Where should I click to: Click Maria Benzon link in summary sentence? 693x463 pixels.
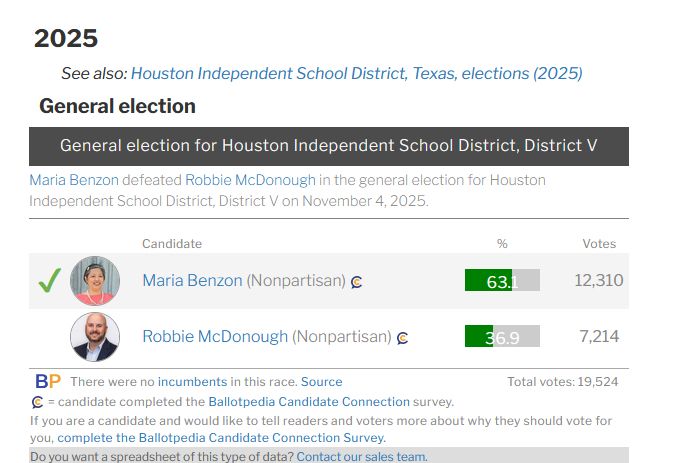click(x=74, y=180)
